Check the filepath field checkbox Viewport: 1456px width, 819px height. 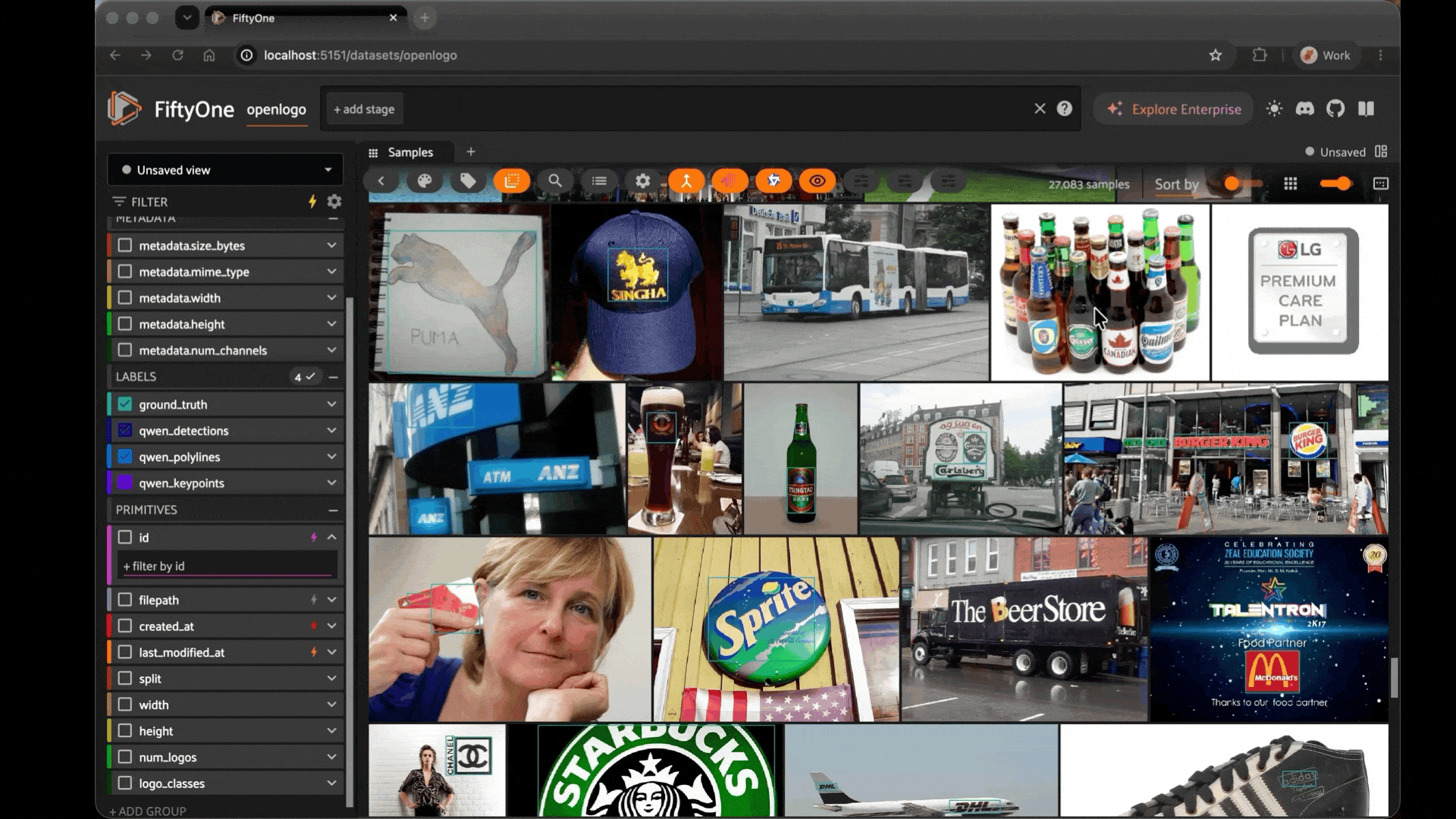pyautogui.click(x=125, y=600)
